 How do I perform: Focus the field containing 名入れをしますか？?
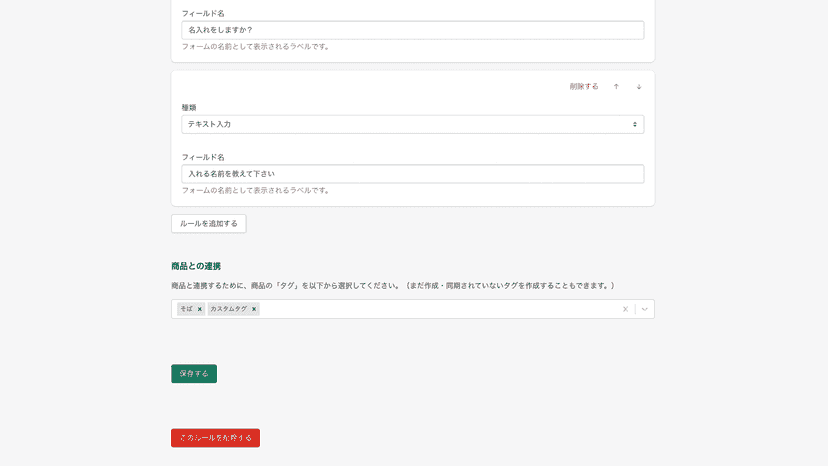click(x=412, y=30)
